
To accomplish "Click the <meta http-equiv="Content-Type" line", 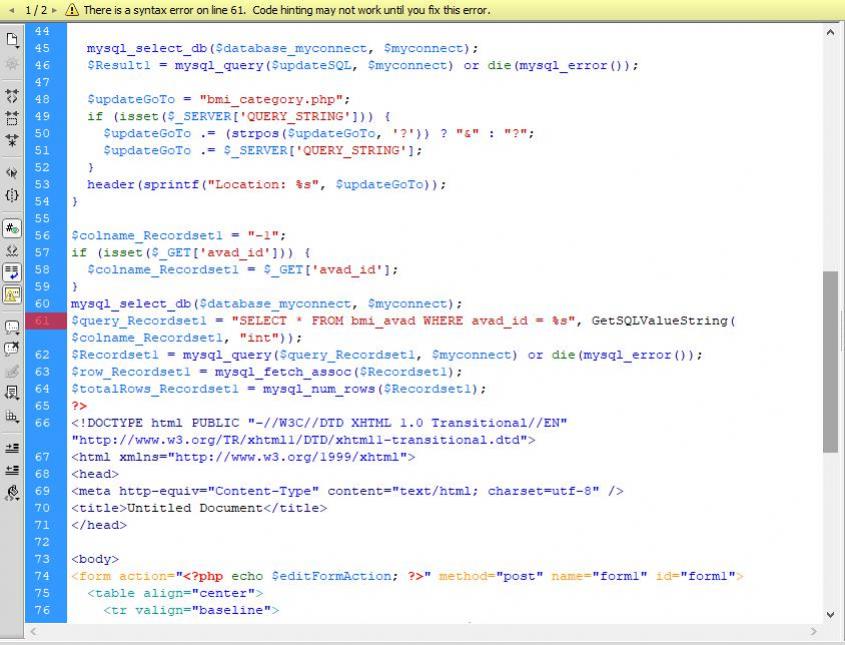I will pos(347,491).
